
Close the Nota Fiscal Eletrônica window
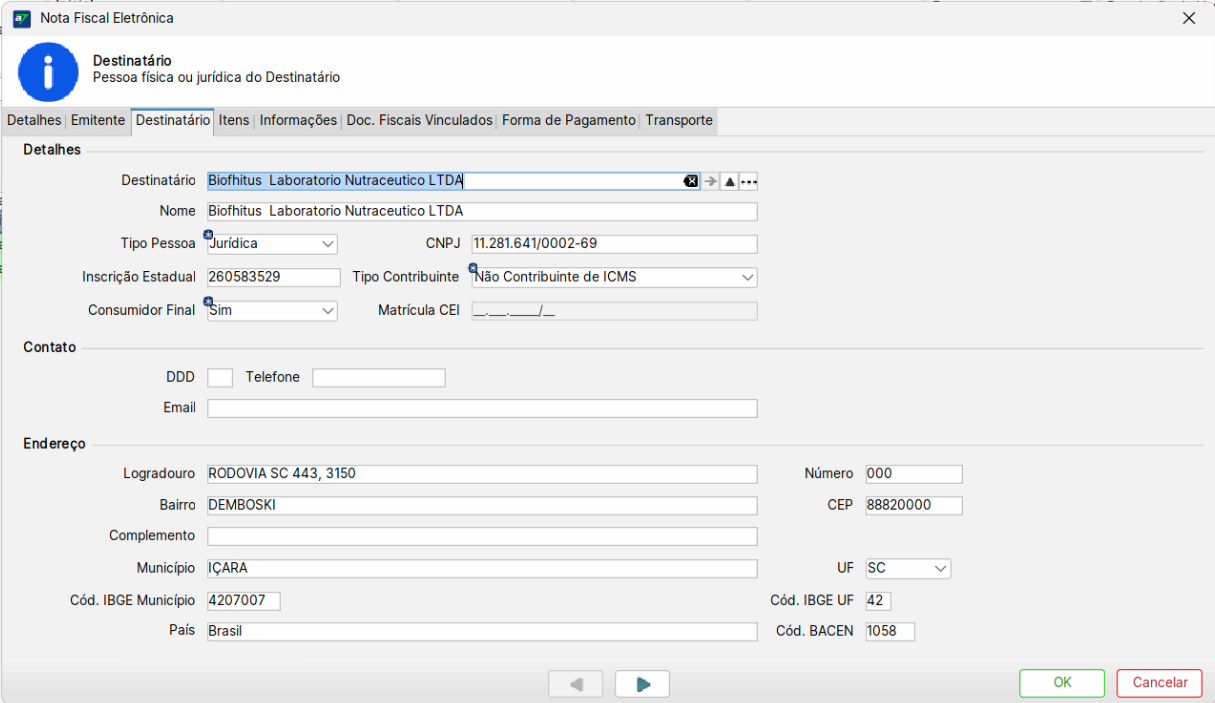(1189, 18)
